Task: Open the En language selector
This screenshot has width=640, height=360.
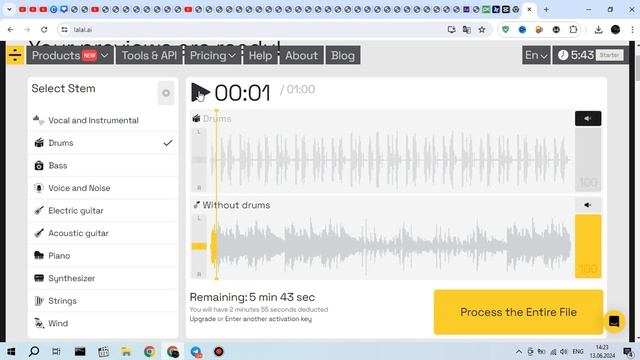Action: pyautogui.click(x=536, y=56)
